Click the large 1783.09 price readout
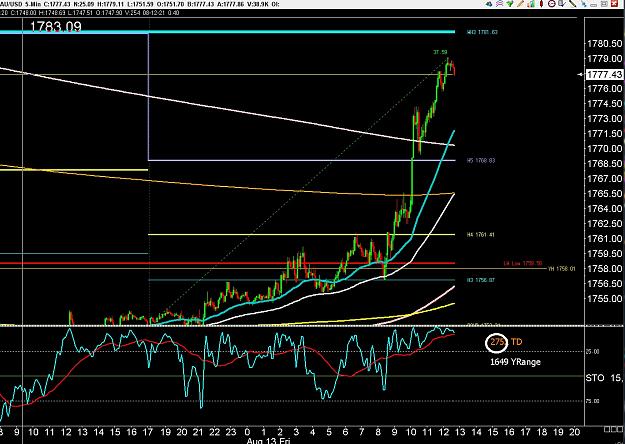Viewport: 625px width, 444px height. [x=56, y=27]
